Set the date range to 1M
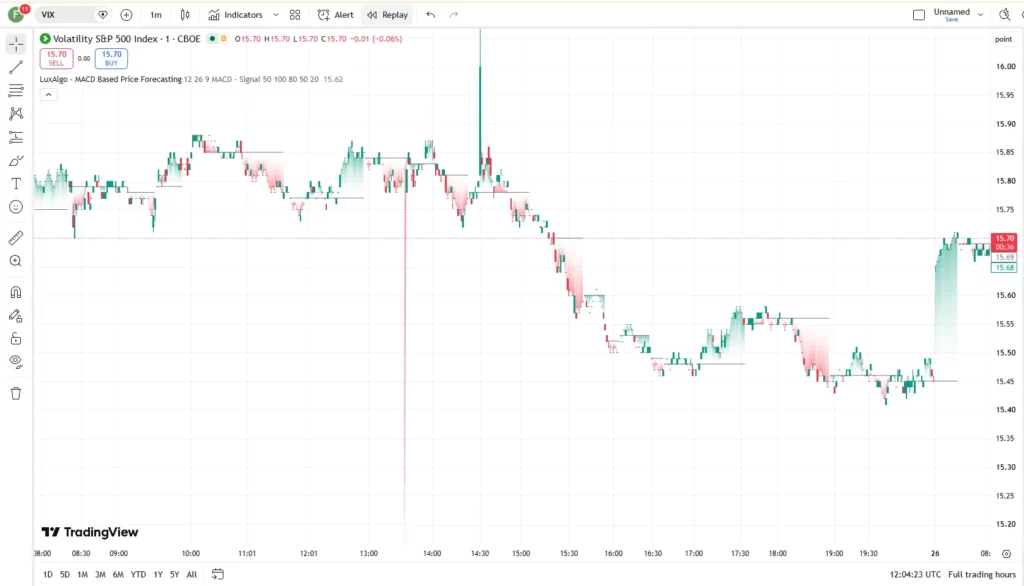The image size is (1024, 586). pos(82,574)
